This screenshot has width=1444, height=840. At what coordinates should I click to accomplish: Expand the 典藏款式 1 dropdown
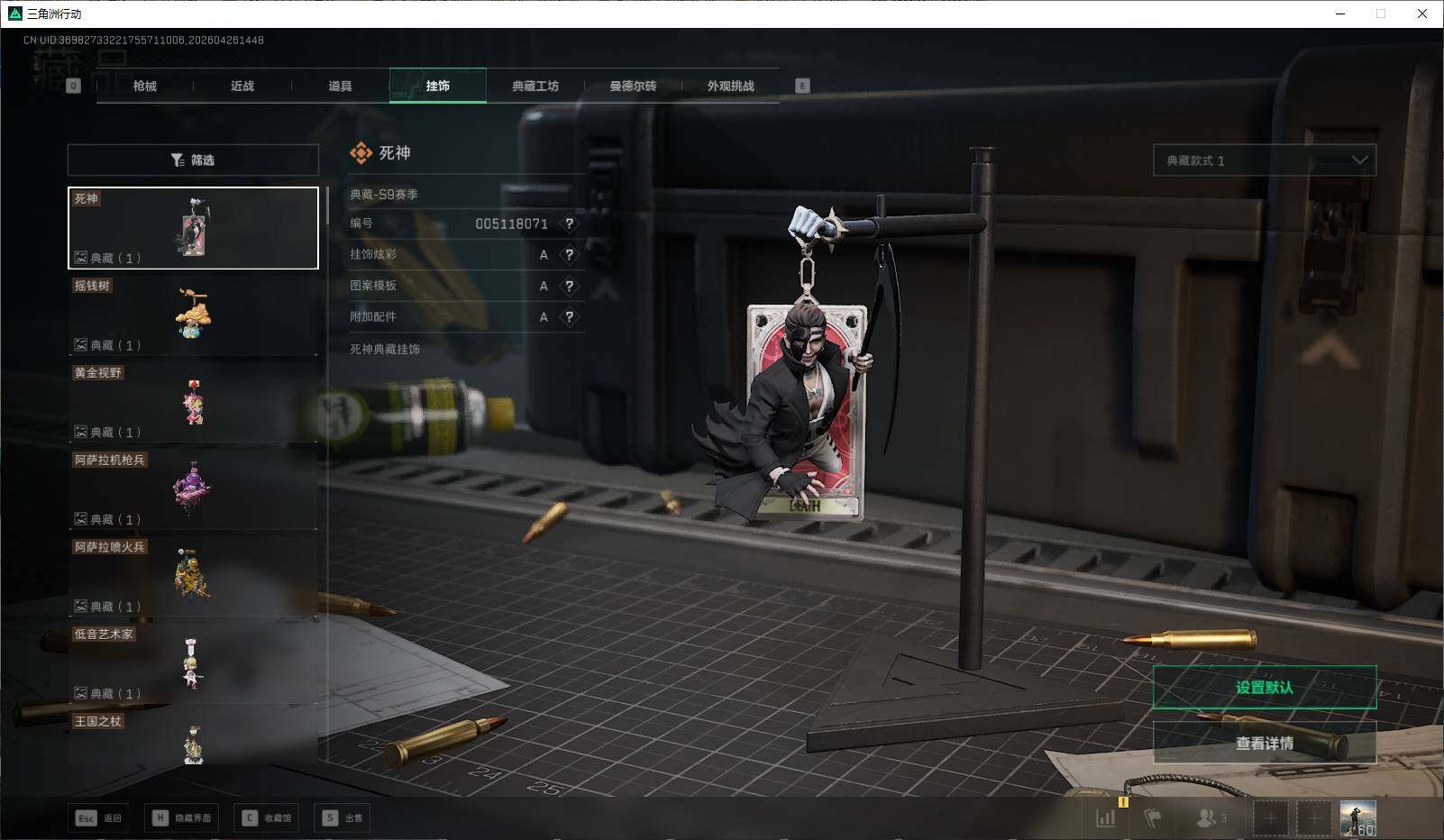coord(1265,160)
